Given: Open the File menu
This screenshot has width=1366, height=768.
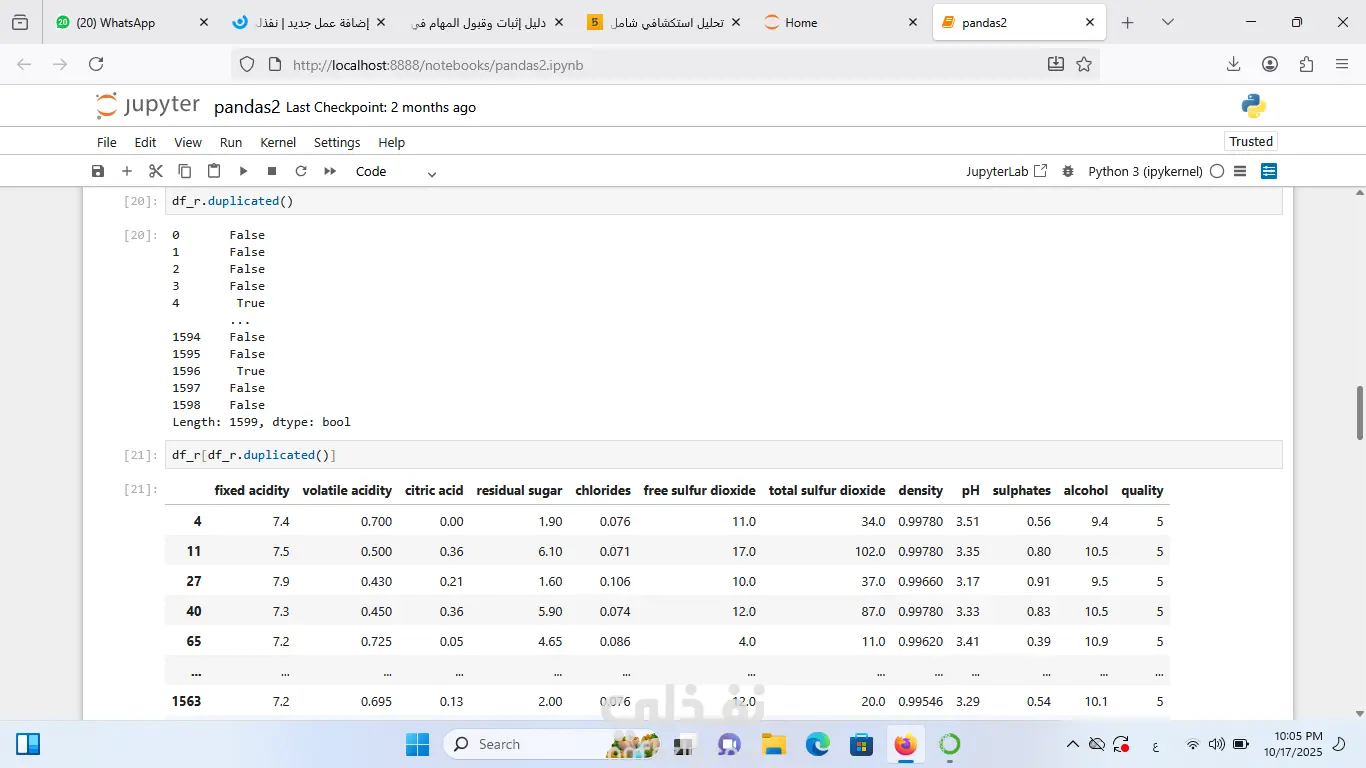Looking at the screenshot, I should [107, 142].
